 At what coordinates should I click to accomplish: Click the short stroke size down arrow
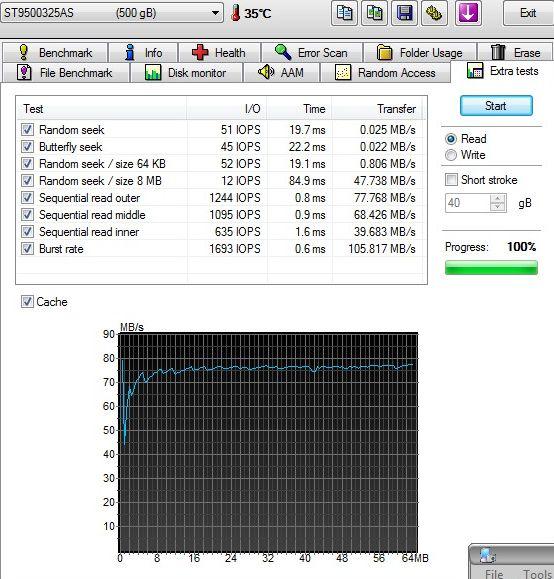click(497, 207)
